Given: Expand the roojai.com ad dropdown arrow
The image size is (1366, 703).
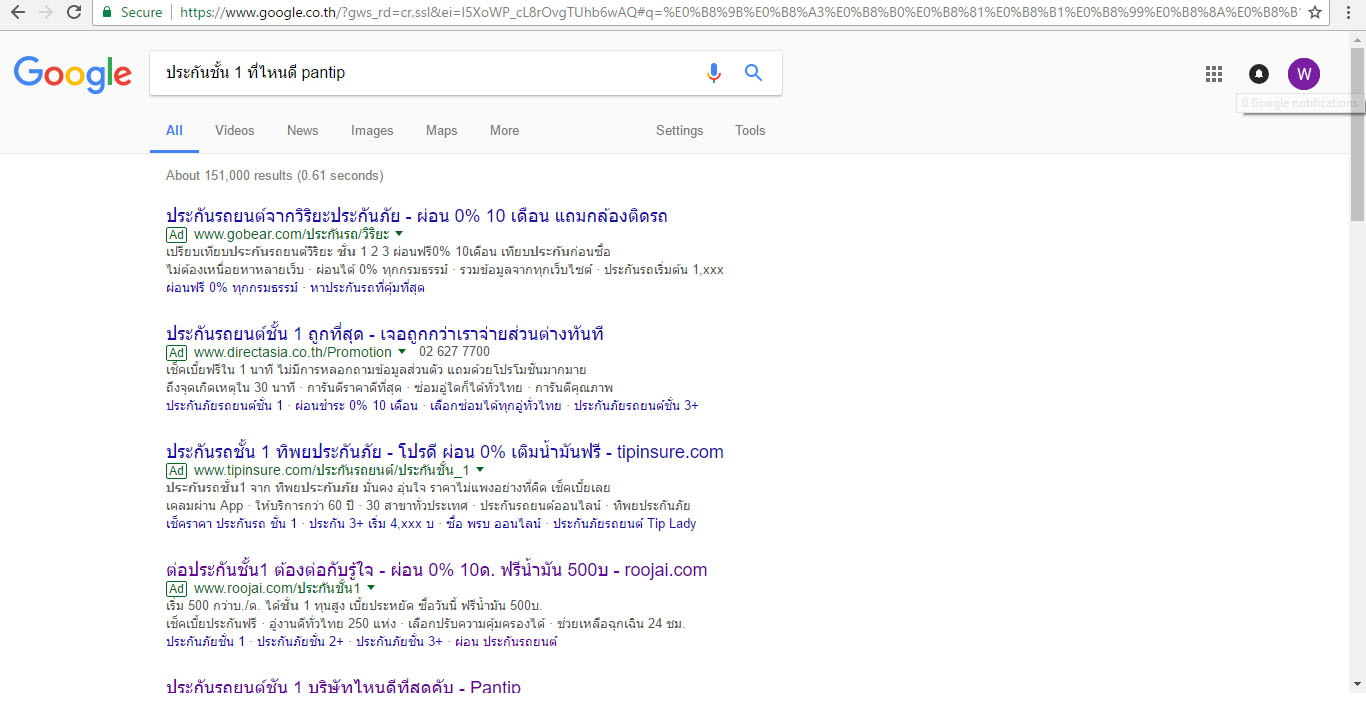Looking at the screenshot, I should (371, 588).
